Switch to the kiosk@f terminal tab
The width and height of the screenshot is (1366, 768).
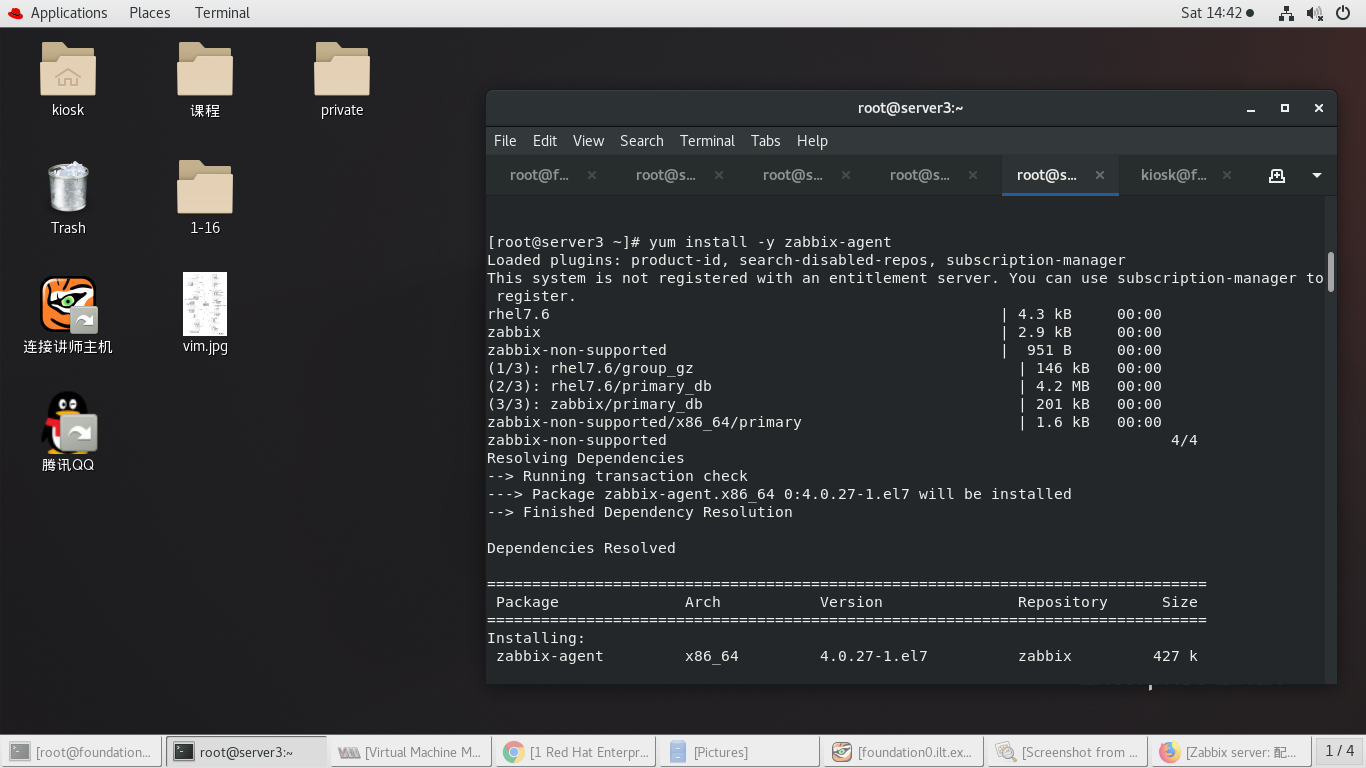click(x=1174, y=175)
